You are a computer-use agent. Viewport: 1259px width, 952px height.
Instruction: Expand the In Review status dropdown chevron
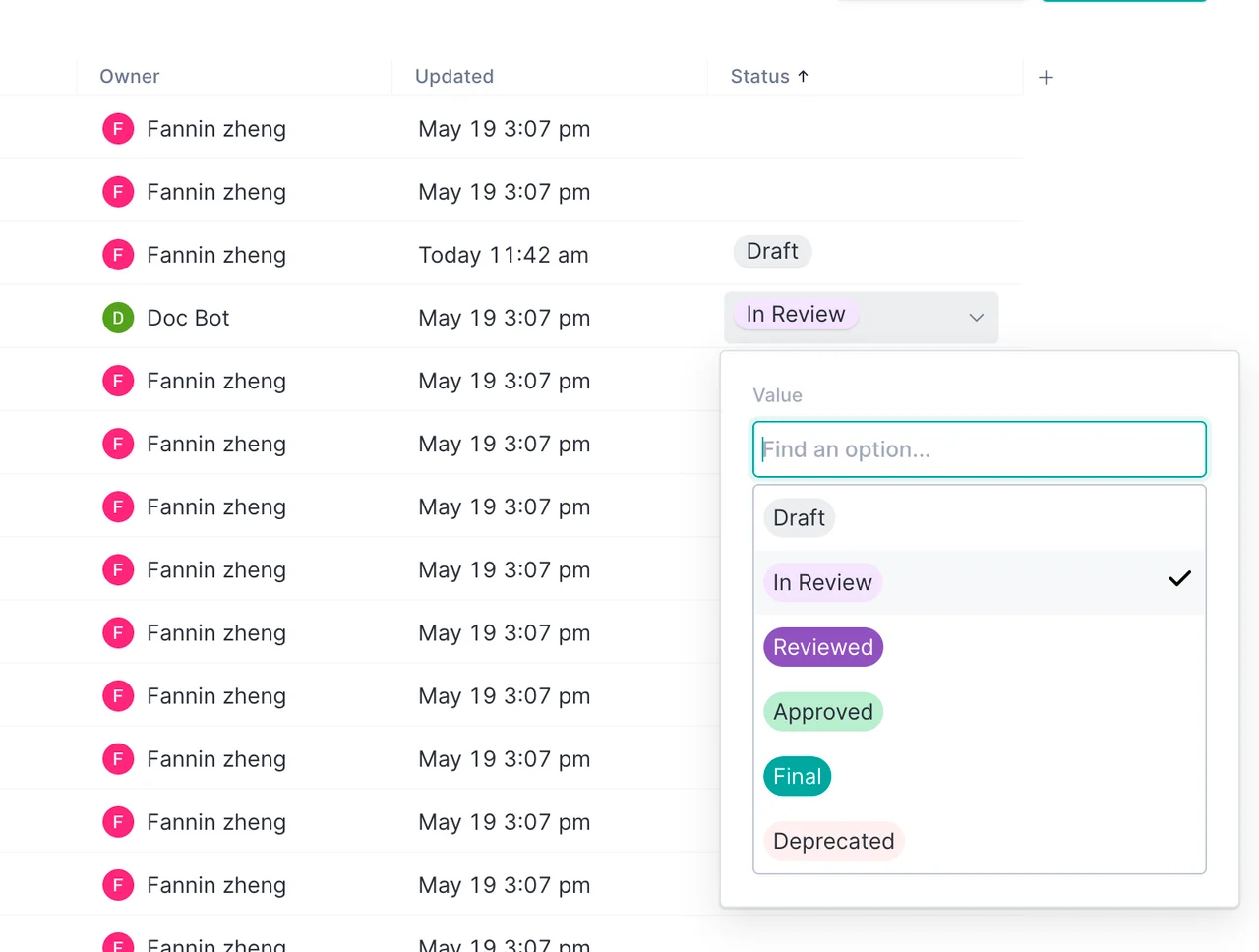point(976,317)
